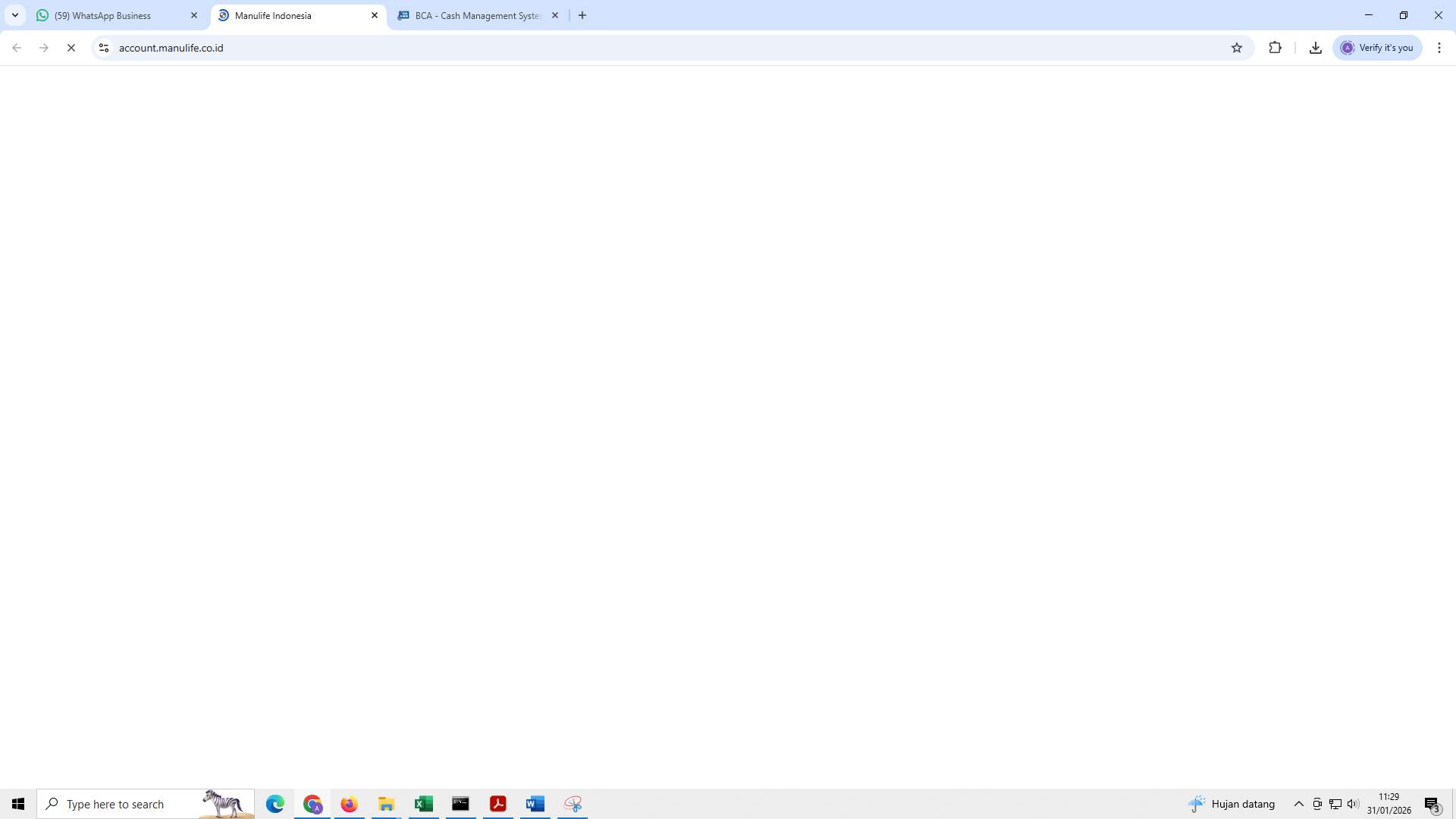Image resolution: width=1456 pixels, height=819 pixels.
Task: Launch Firefox from the taskbar
Action: (x=349, y=804)
